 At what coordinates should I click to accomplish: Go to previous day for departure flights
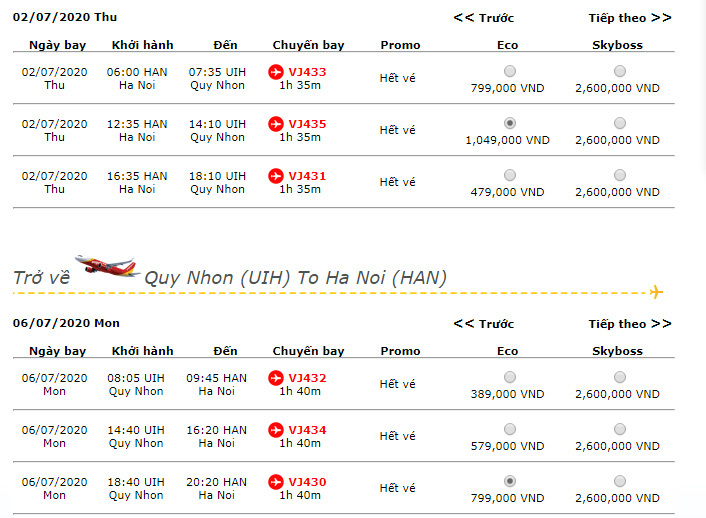483,17
